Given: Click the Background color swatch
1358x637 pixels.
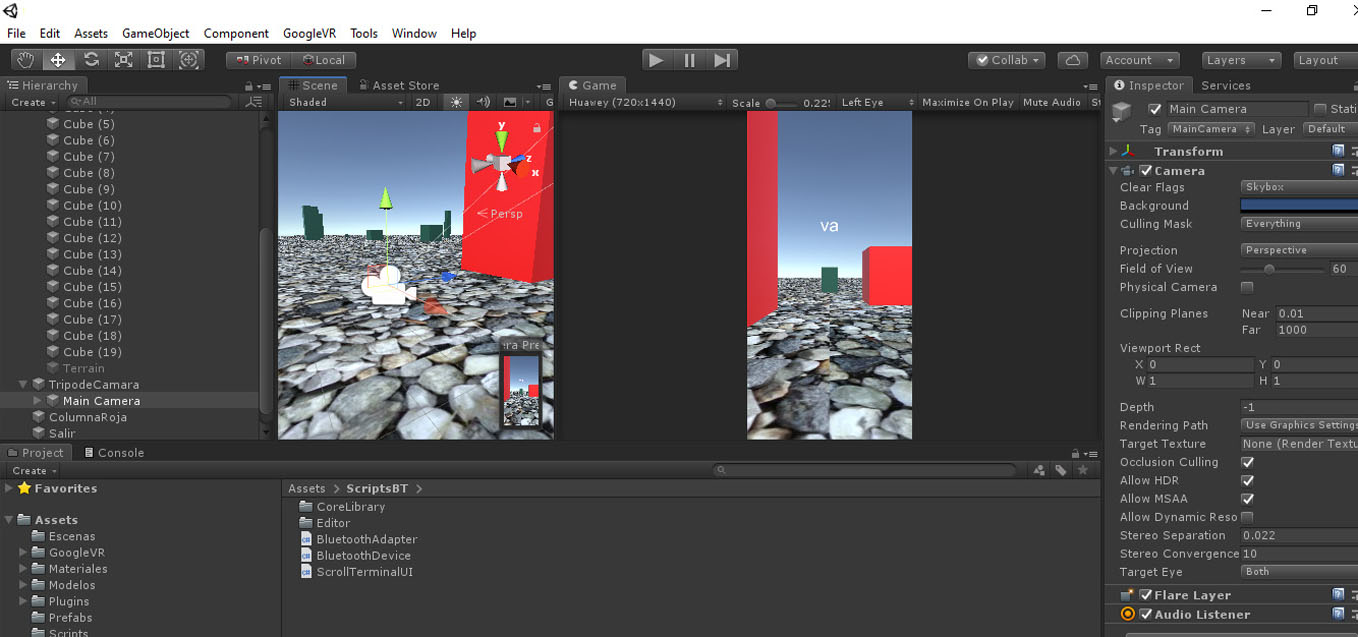Looking at the screenshot, I should (x=1298, y=206).
